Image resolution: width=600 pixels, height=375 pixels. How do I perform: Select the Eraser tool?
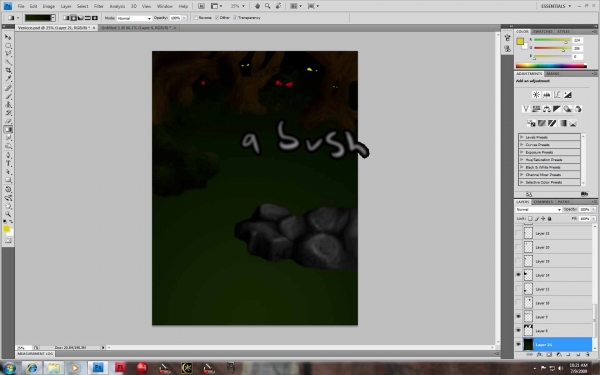[8, 121]
